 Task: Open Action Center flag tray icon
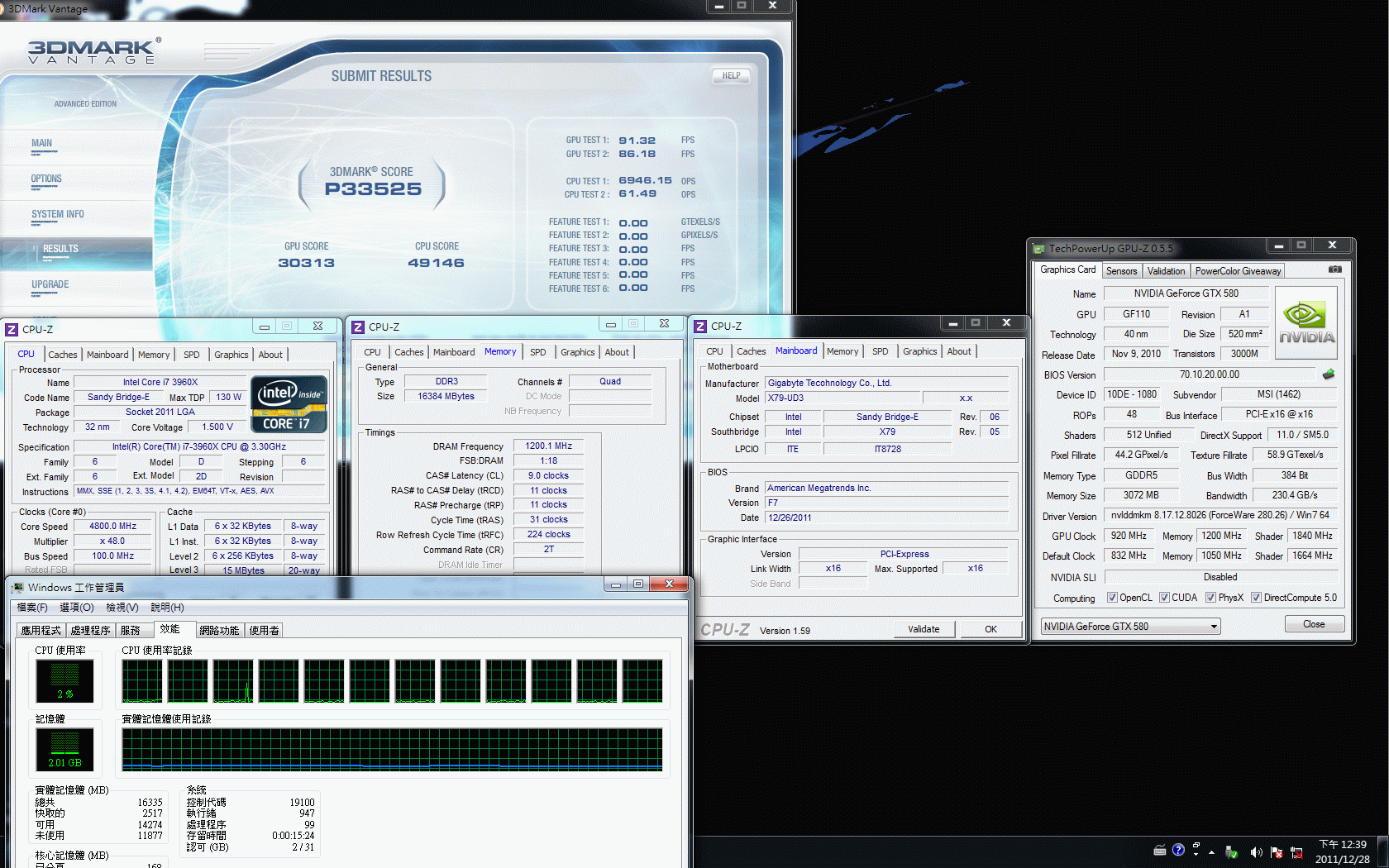1277,852
